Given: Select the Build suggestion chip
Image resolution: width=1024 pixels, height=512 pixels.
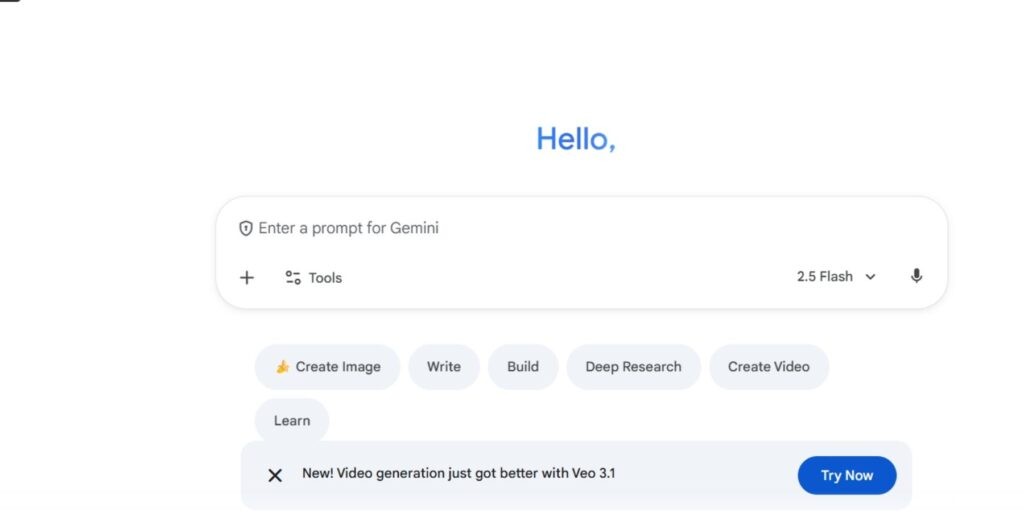Looking at the screenshot, I should click(x=523, y=367).
